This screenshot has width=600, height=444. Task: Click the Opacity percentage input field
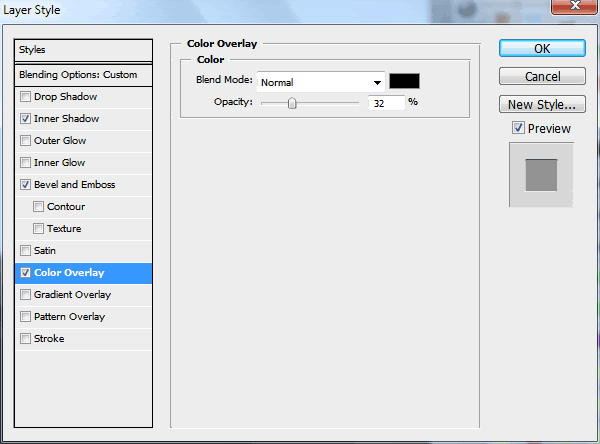point(386,102)
